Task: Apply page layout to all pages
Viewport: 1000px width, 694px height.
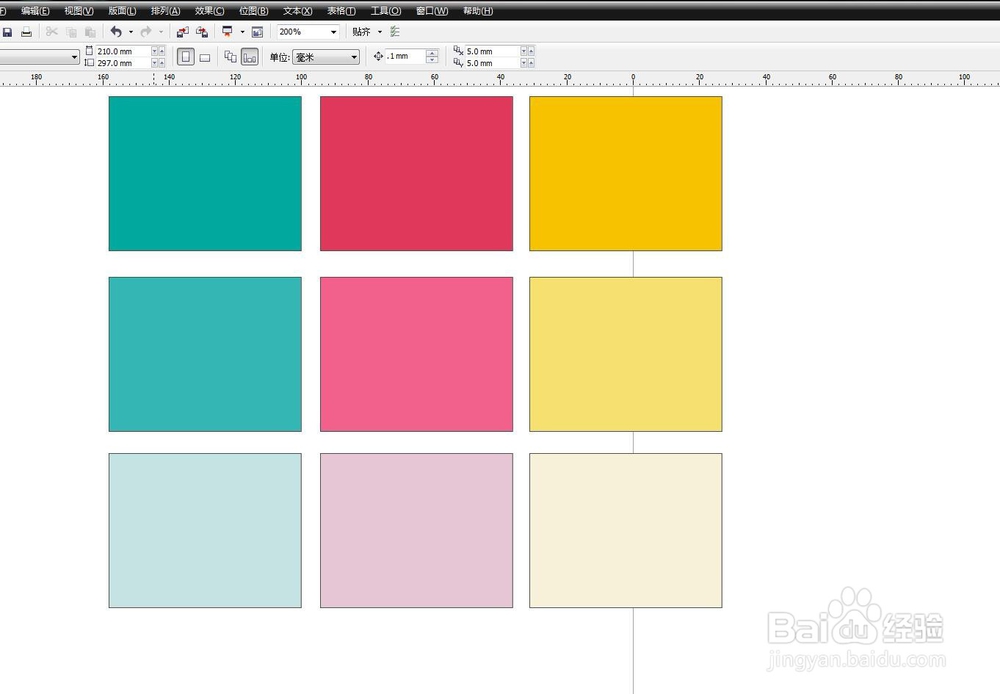Action: point(230,57)
